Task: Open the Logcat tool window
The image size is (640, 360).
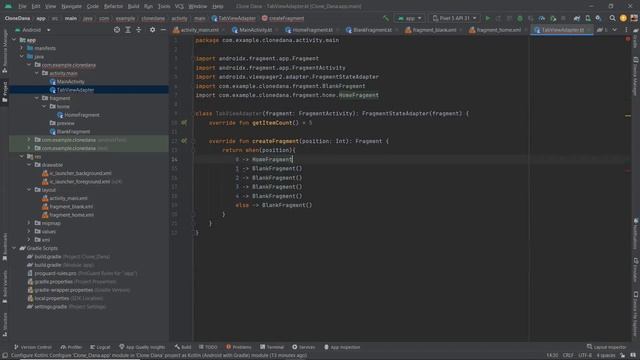Action: point(100,347)
